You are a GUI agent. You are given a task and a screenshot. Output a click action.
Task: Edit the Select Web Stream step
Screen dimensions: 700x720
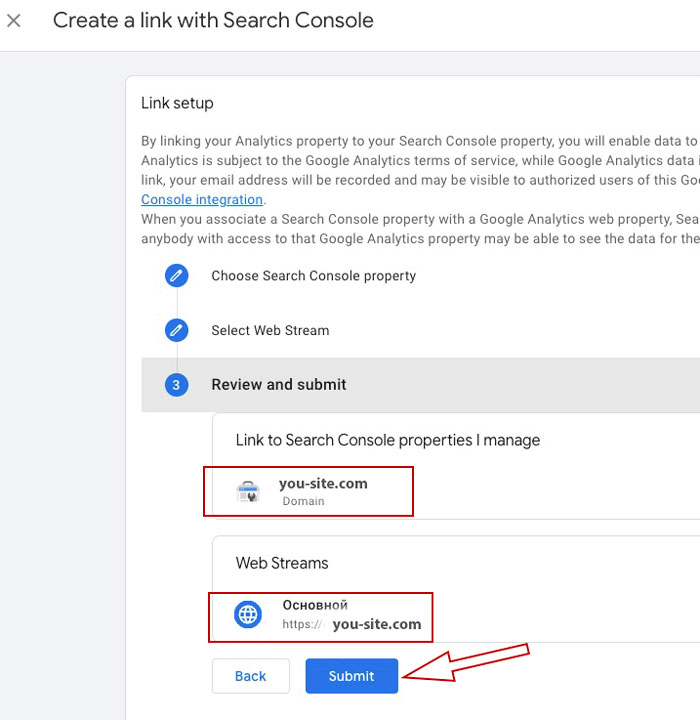pos(176,330)
